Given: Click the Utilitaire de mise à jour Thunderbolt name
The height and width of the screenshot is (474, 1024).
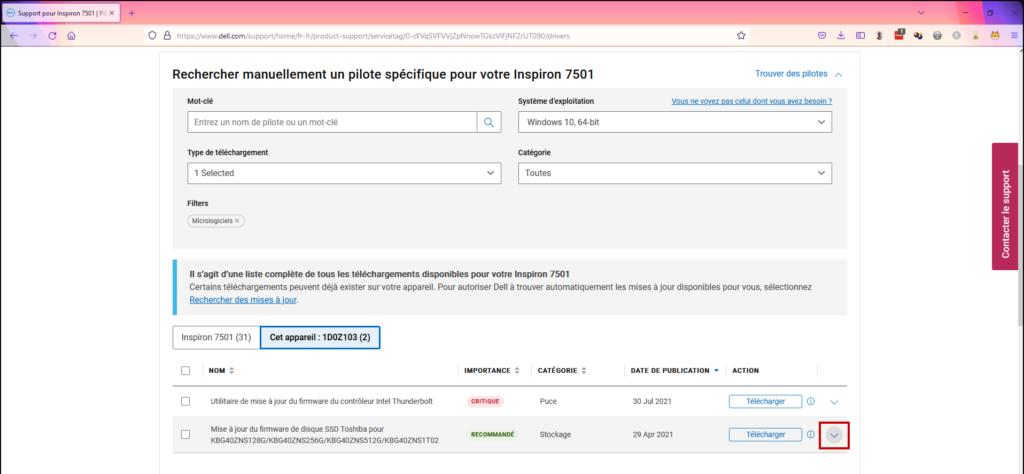Looking at the screenshot, I should pyautogui.click(x=321, y=402).
